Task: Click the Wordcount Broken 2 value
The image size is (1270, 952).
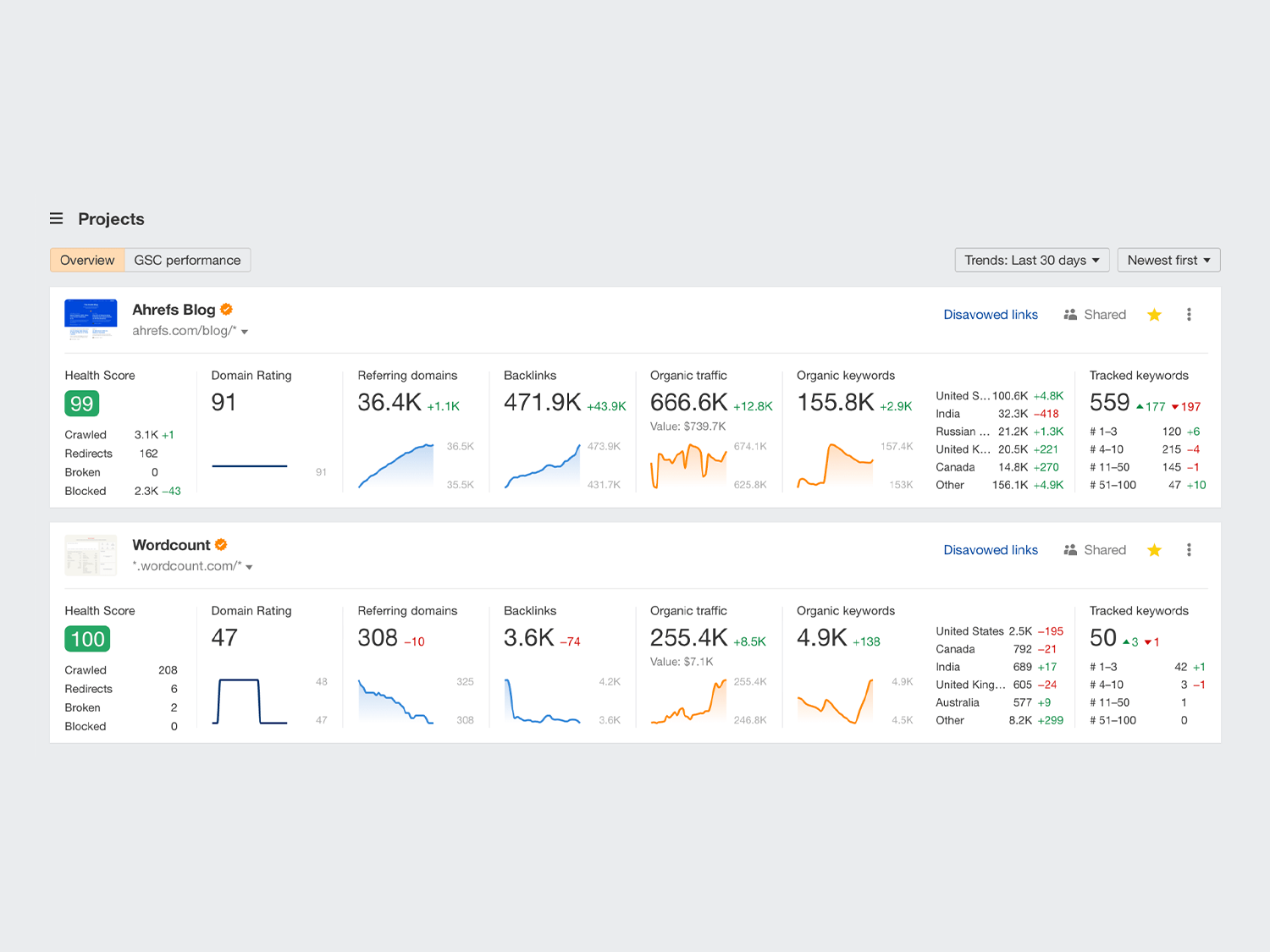Action: point(174,707)
